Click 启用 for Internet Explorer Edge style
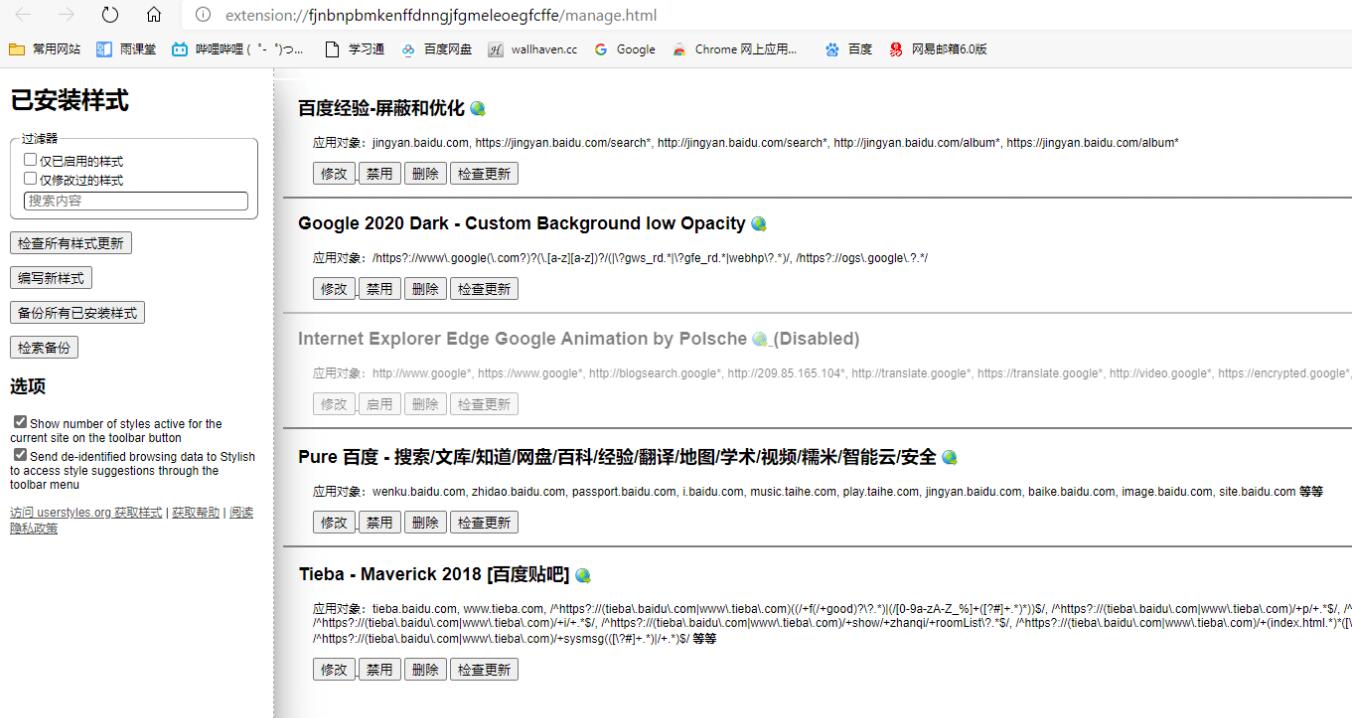The height and width of the screenshot is (718, 1352). 379,404
